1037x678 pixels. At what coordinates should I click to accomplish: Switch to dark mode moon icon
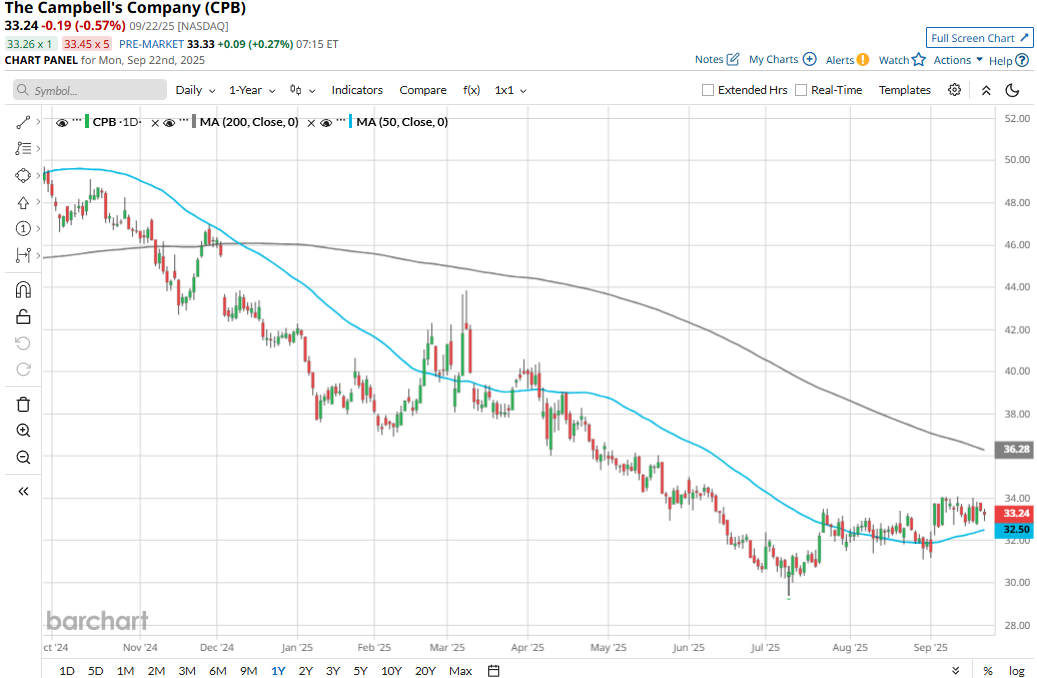[x=1012, y=90]
